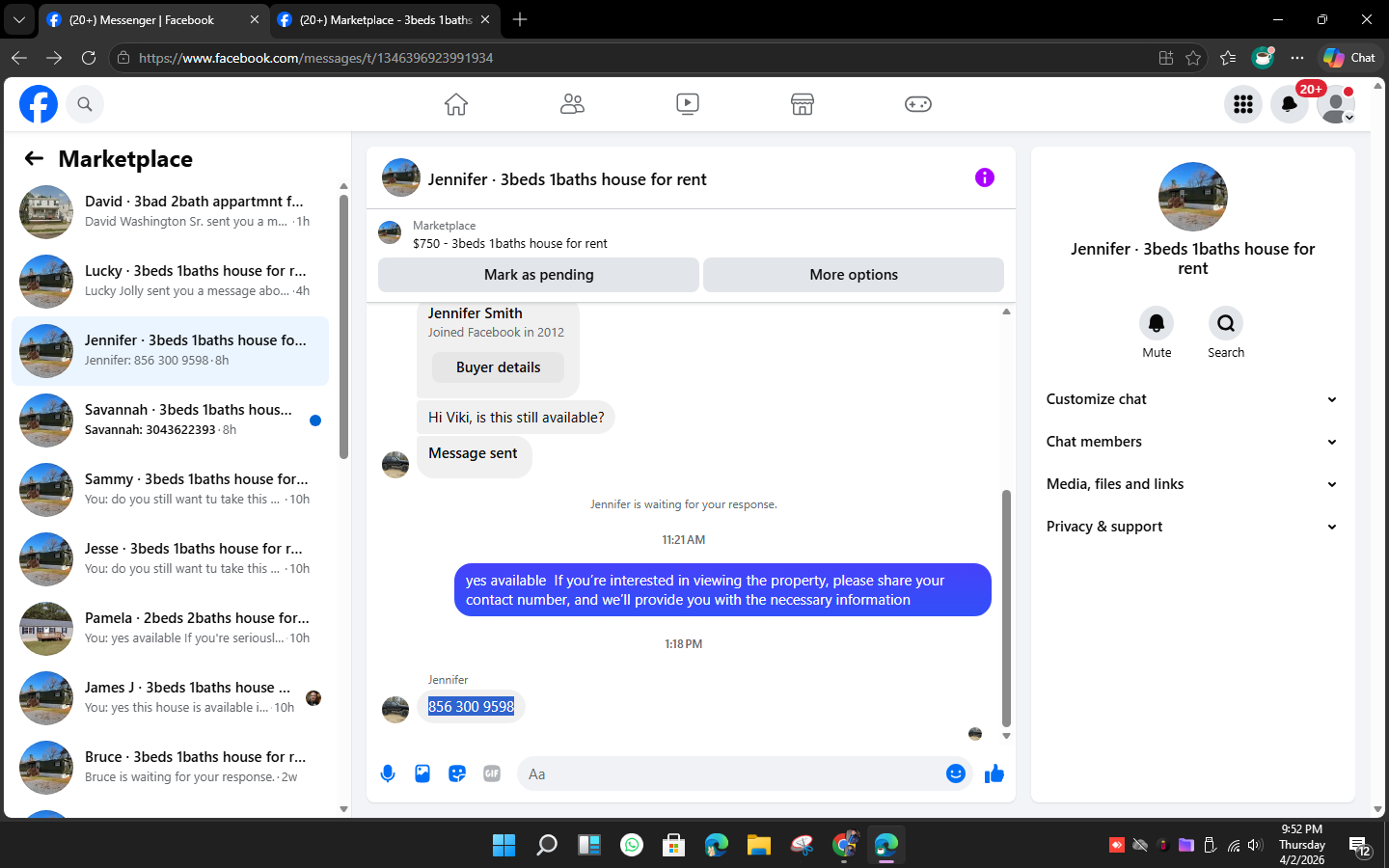Open Lucky 3beds 1baths conversation
Image resolution: width=1389 pixels, height=868 pixels.
click(x=170, y=282)
